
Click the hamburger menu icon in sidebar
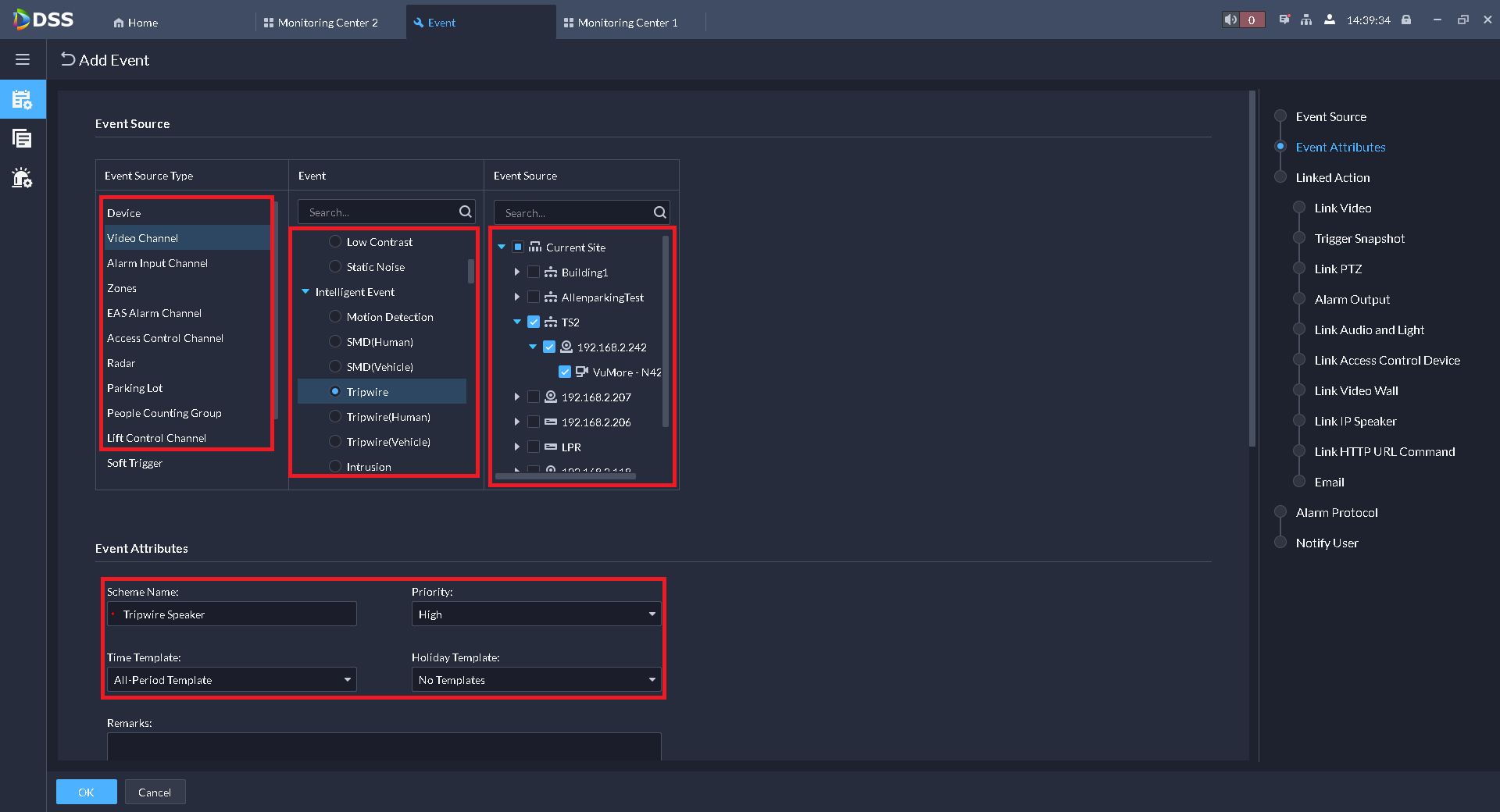pos(23,59)
